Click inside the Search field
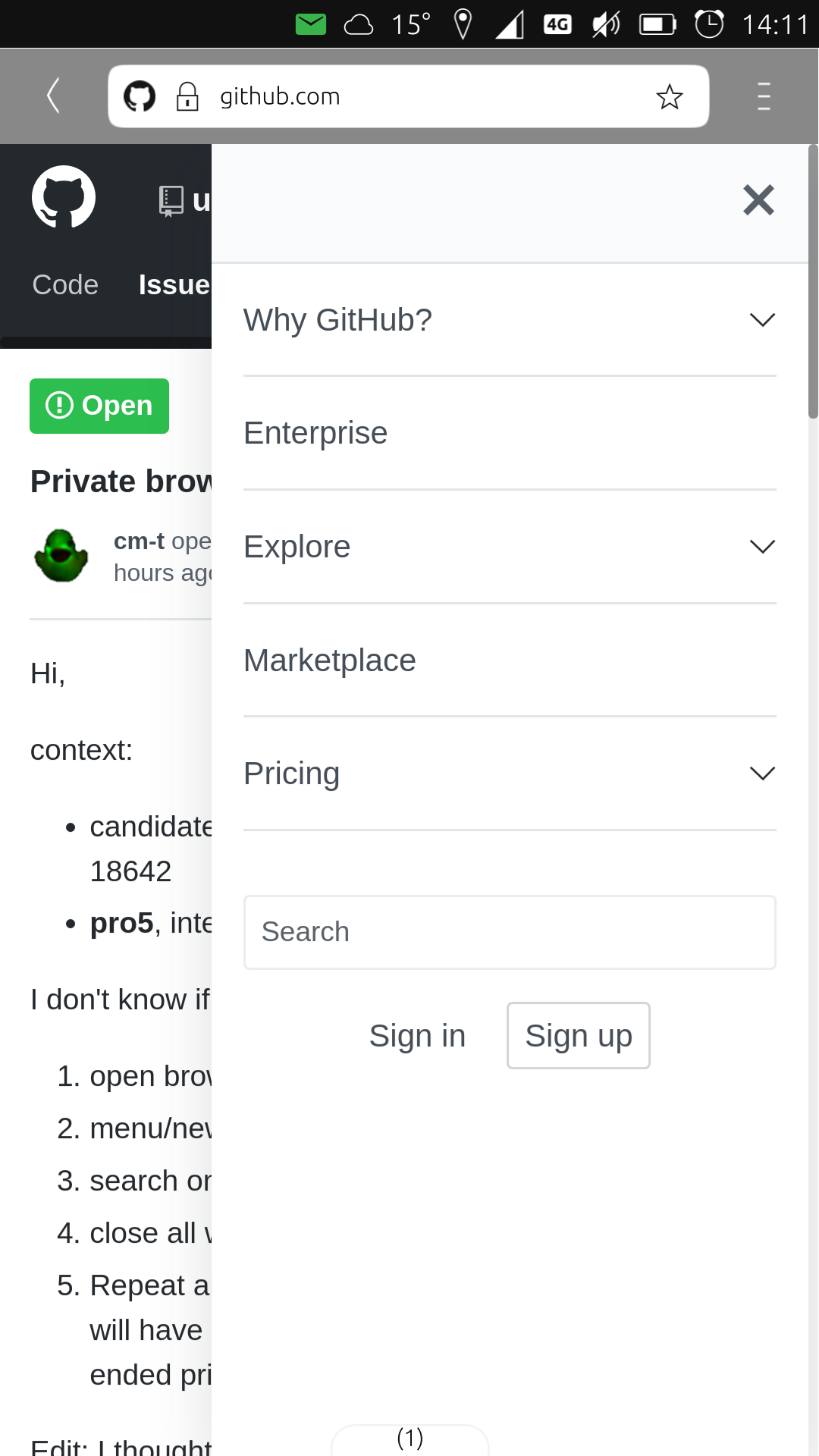 pyautogui.click(x=509, y=932)
